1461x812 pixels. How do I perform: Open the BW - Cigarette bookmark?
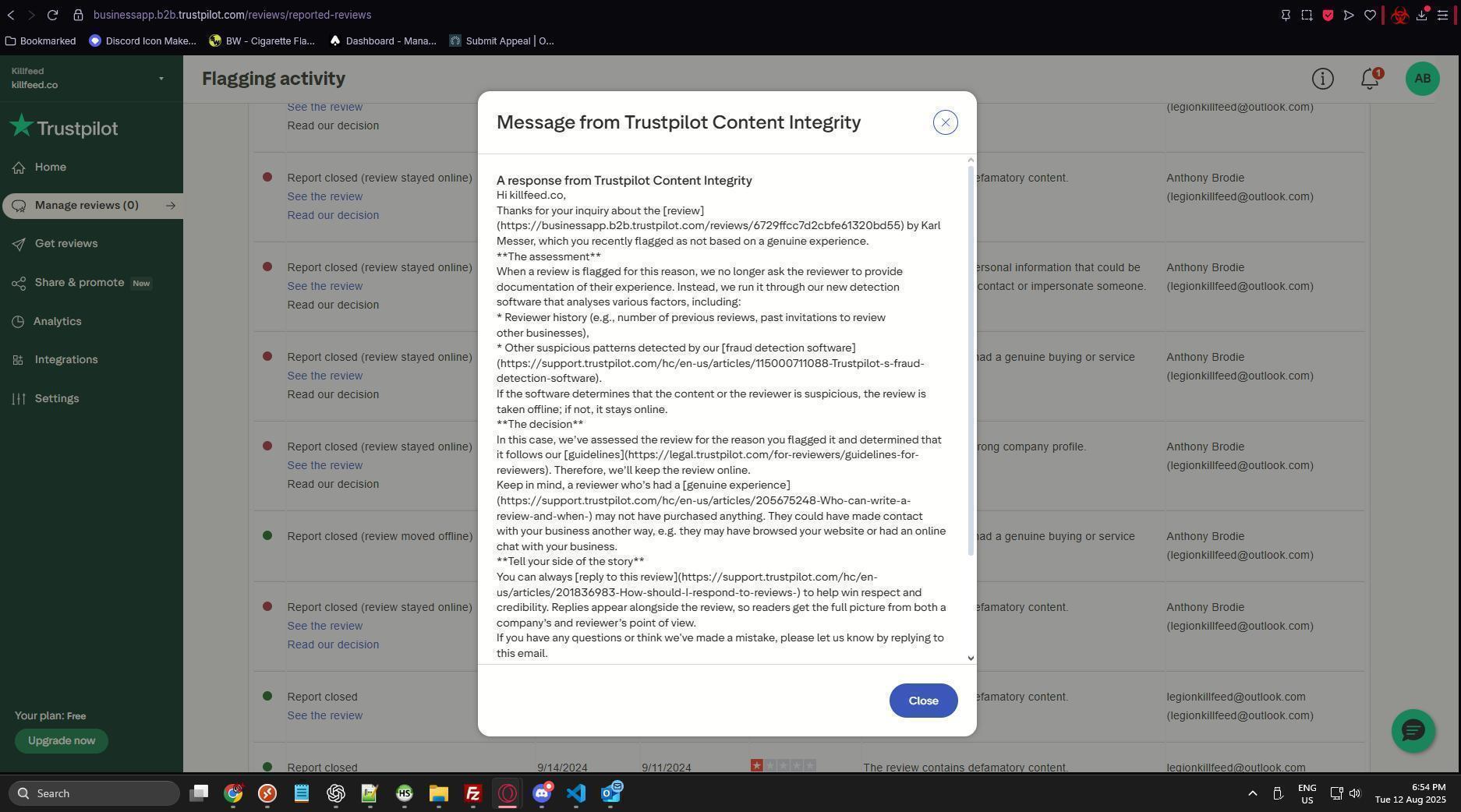(x=262, y=41)
